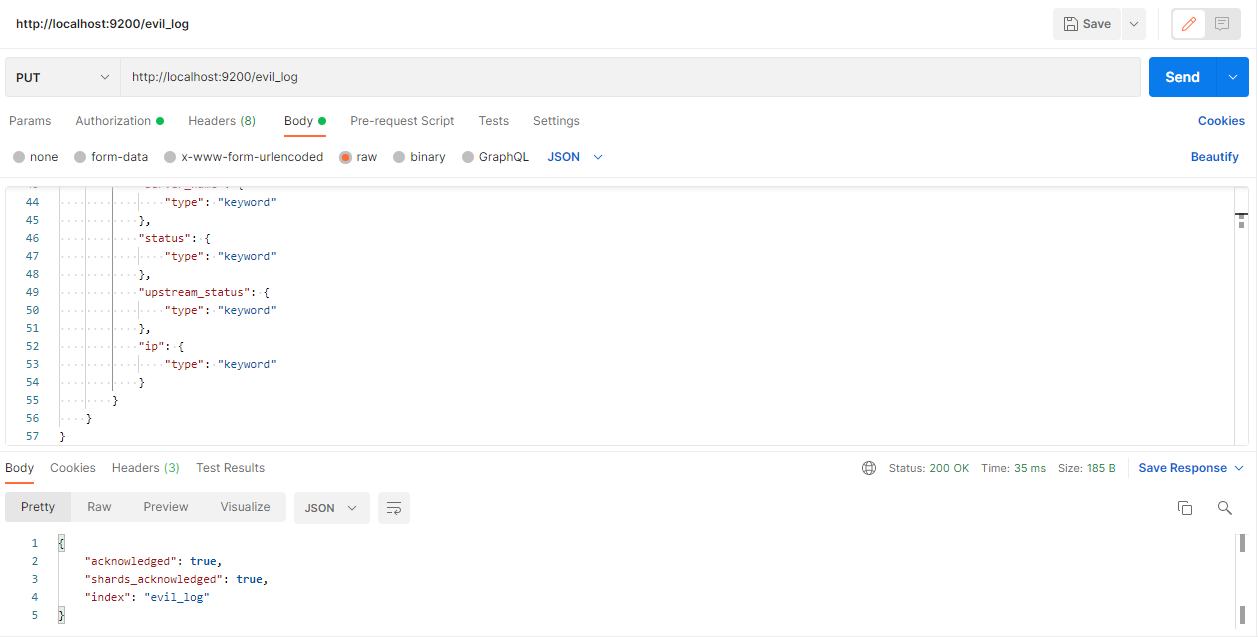Click the request URL input field
Screen dimensions: 1258x637
(630, 77)
